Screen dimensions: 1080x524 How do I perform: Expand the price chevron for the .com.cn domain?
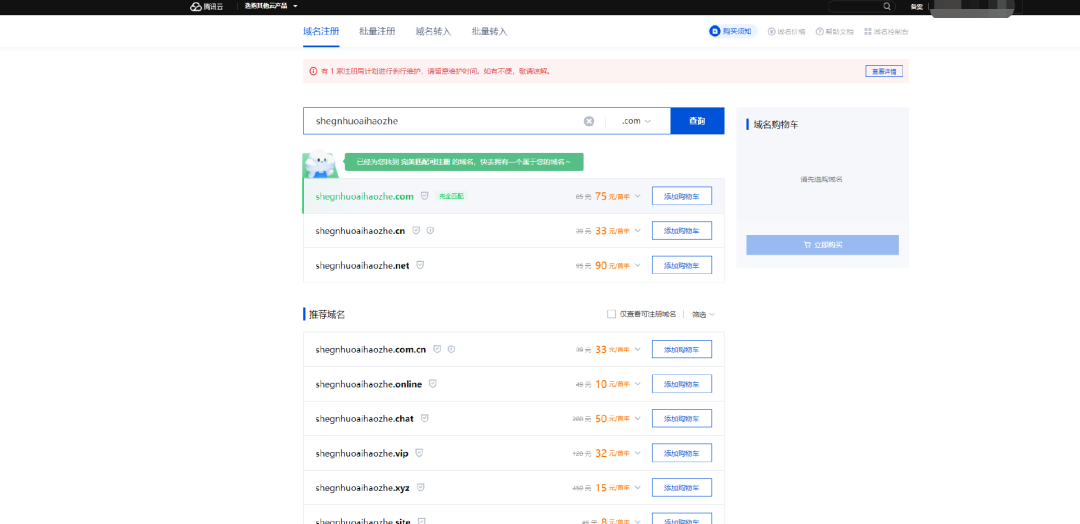click(x=638, y=350)
